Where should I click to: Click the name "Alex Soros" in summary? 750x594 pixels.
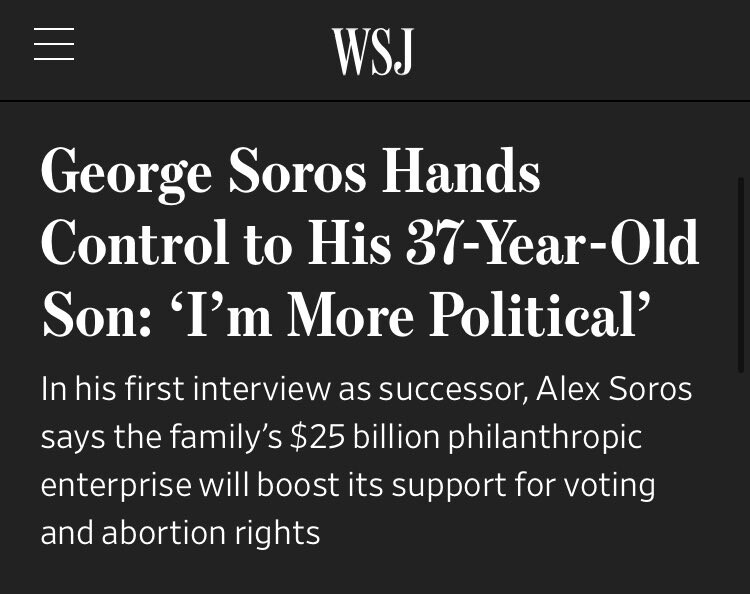[614, 389]
